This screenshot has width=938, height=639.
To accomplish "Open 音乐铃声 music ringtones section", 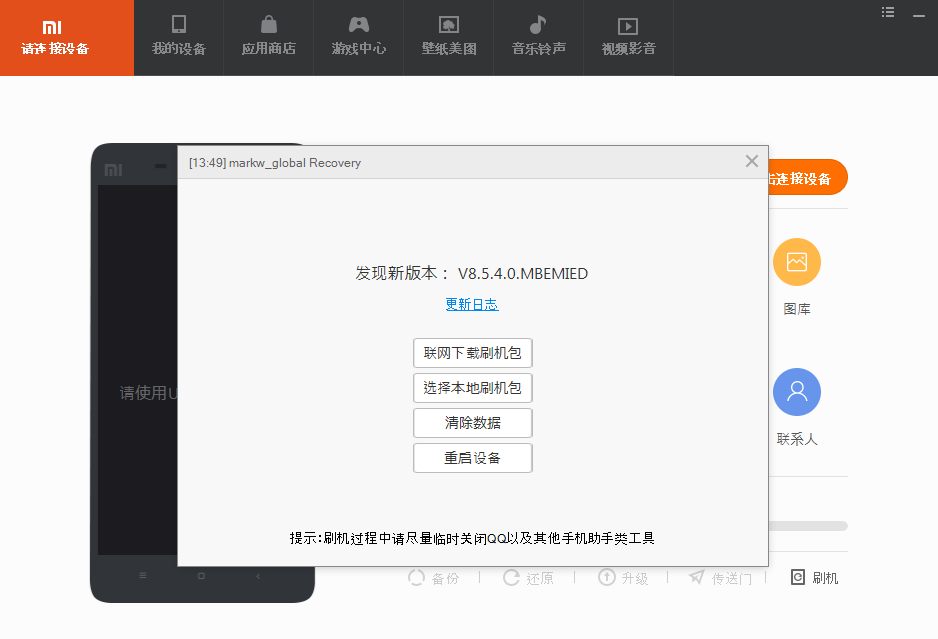I will (x=538, y=37).
